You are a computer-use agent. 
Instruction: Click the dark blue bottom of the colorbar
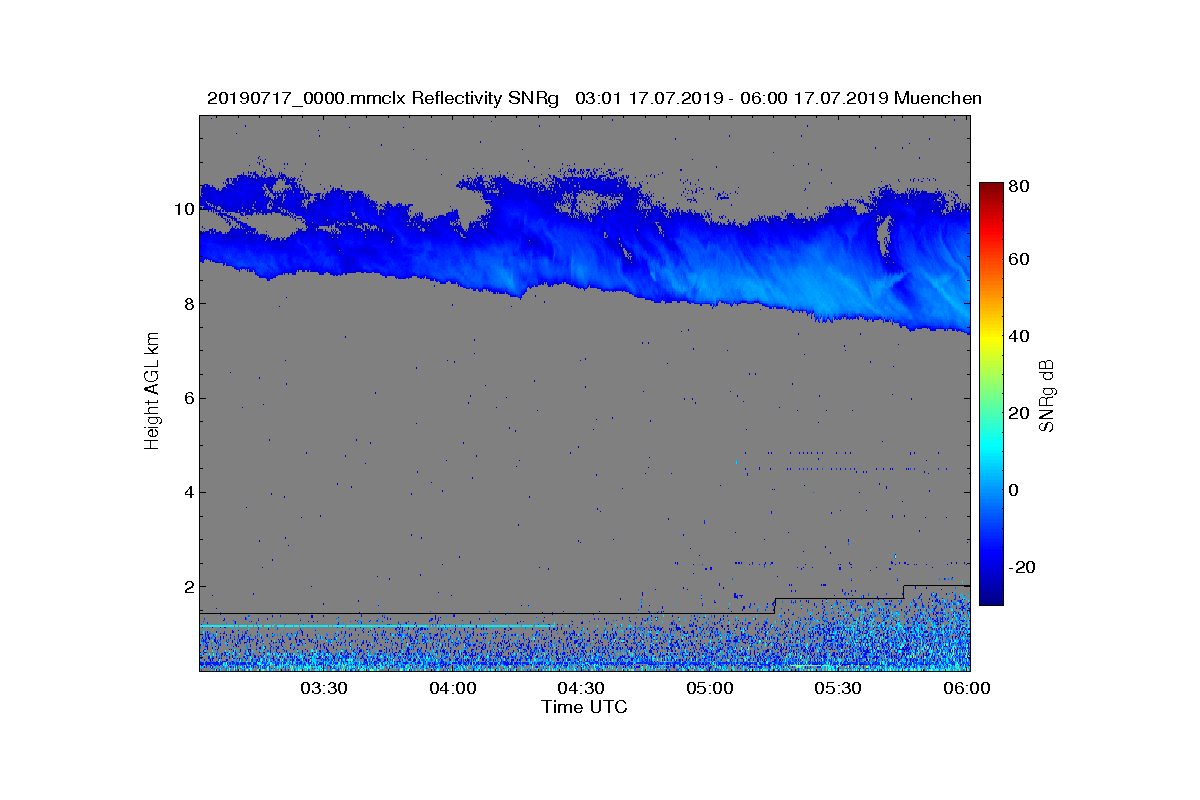[x=991, y=596]
